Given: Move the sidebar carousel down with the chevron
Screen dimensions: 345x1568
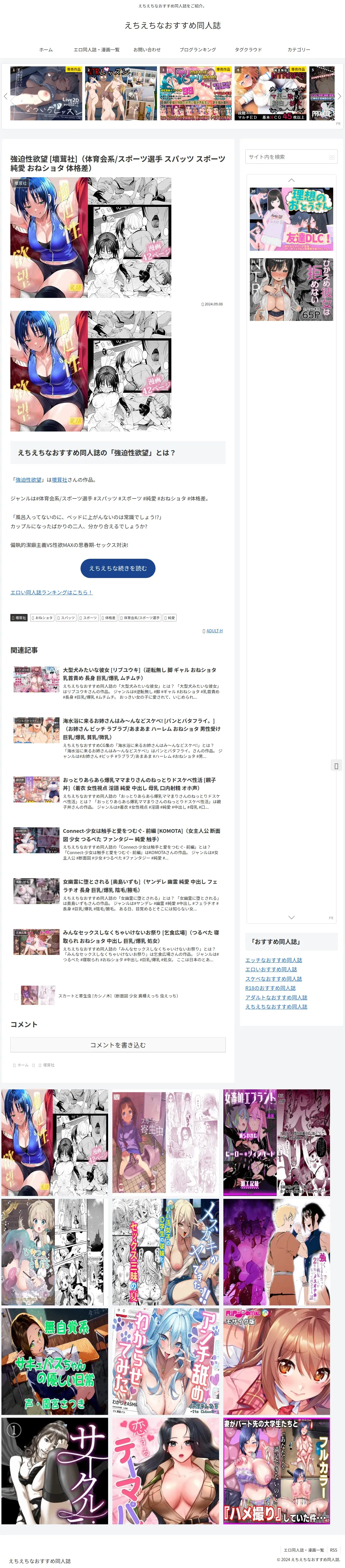Looking at the screenshot, I should pos(291,917).
